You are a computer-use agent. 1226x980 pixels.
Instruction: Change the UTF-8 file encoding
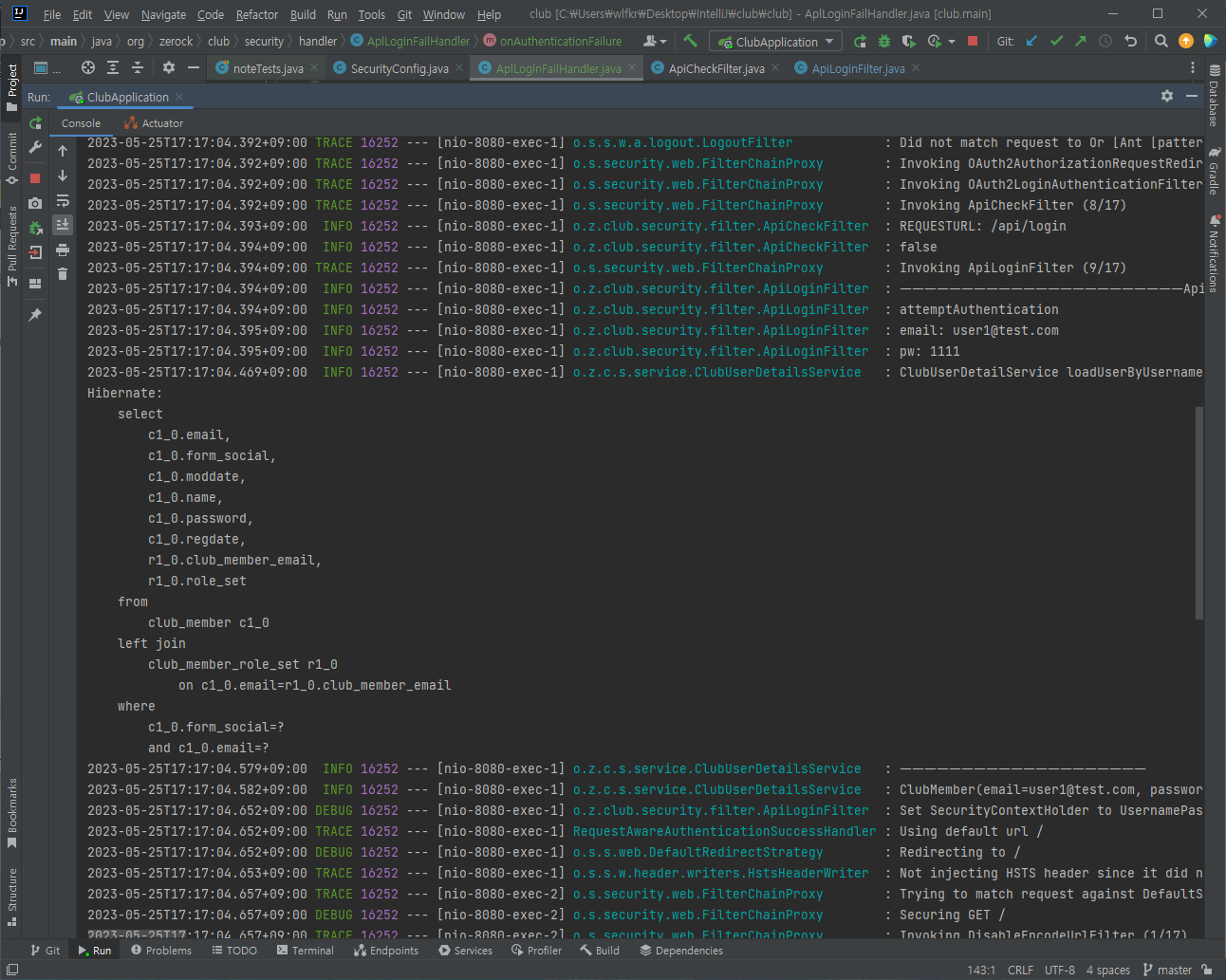1060,970
